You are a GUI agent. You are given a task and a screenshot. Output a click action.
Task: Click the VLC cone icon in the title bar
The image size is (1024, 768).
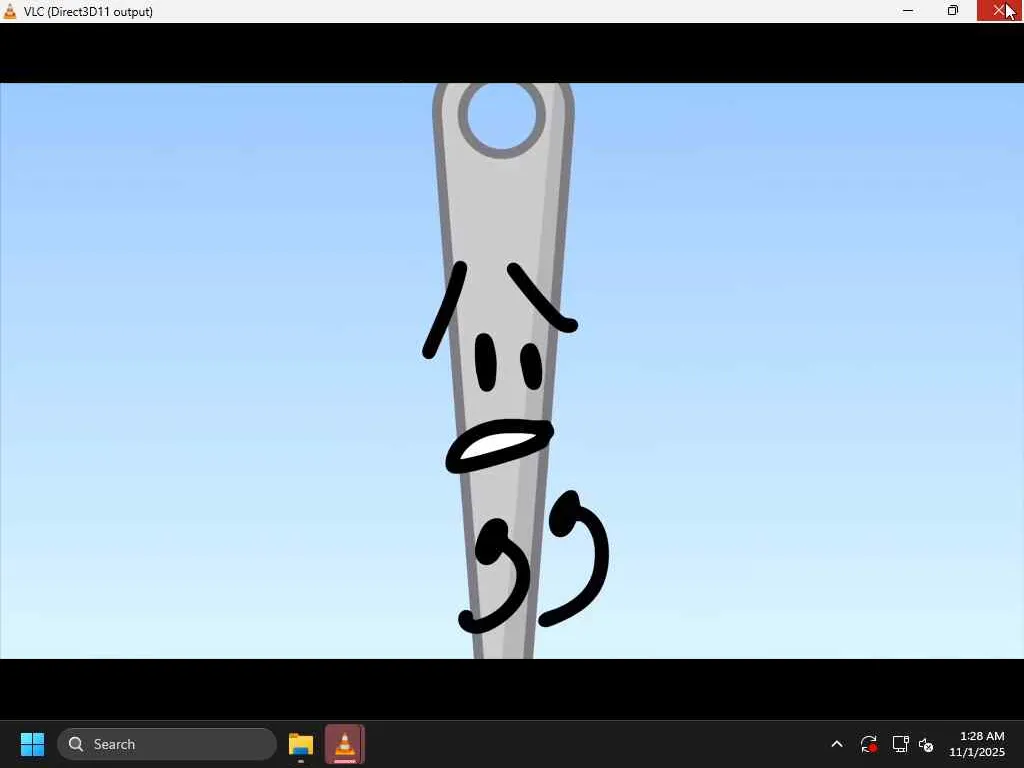click(x=10, y=11)
